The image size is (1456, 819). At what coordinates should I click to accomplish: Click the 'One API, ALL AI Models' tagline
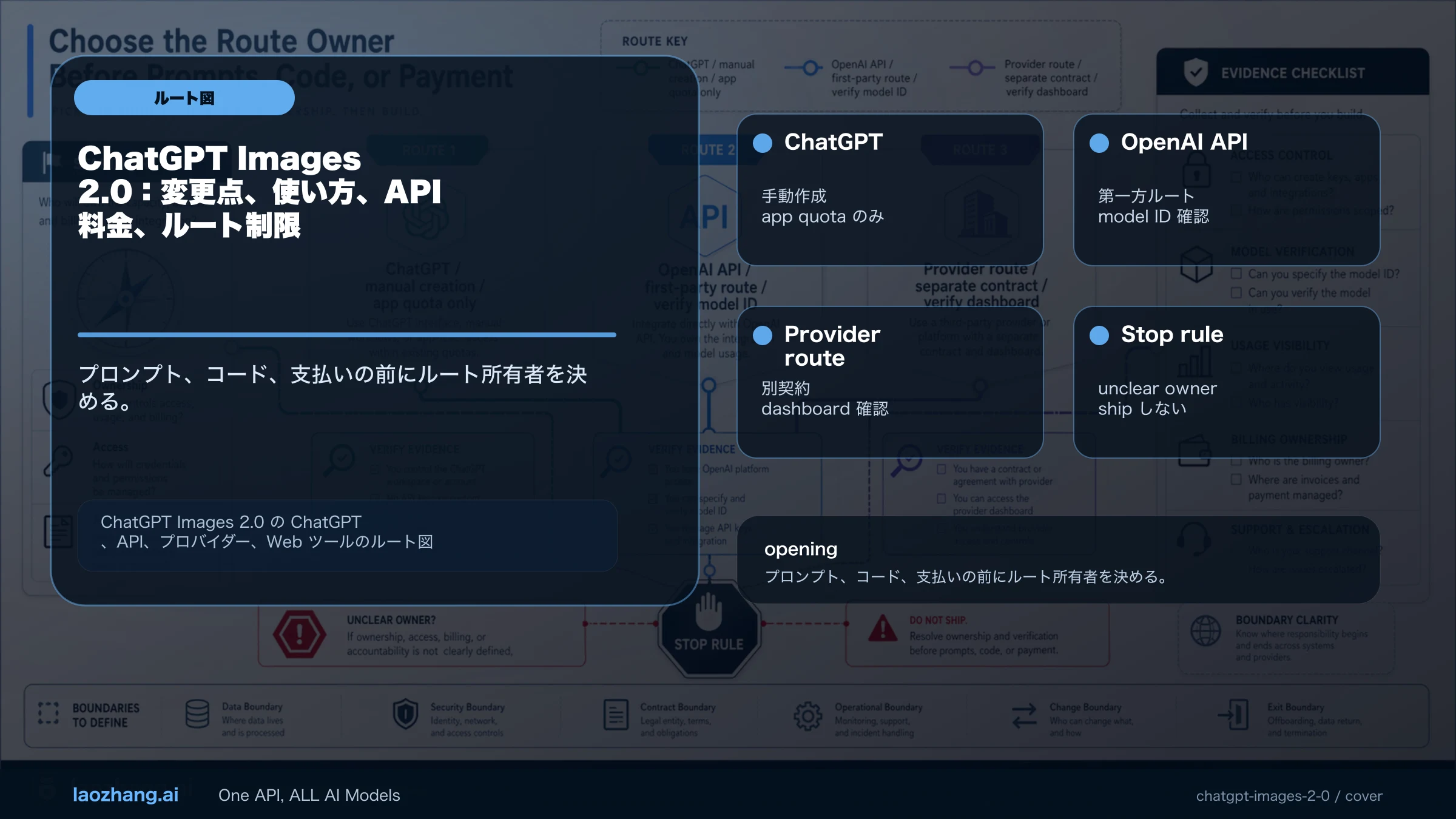[x=309, y=795]
